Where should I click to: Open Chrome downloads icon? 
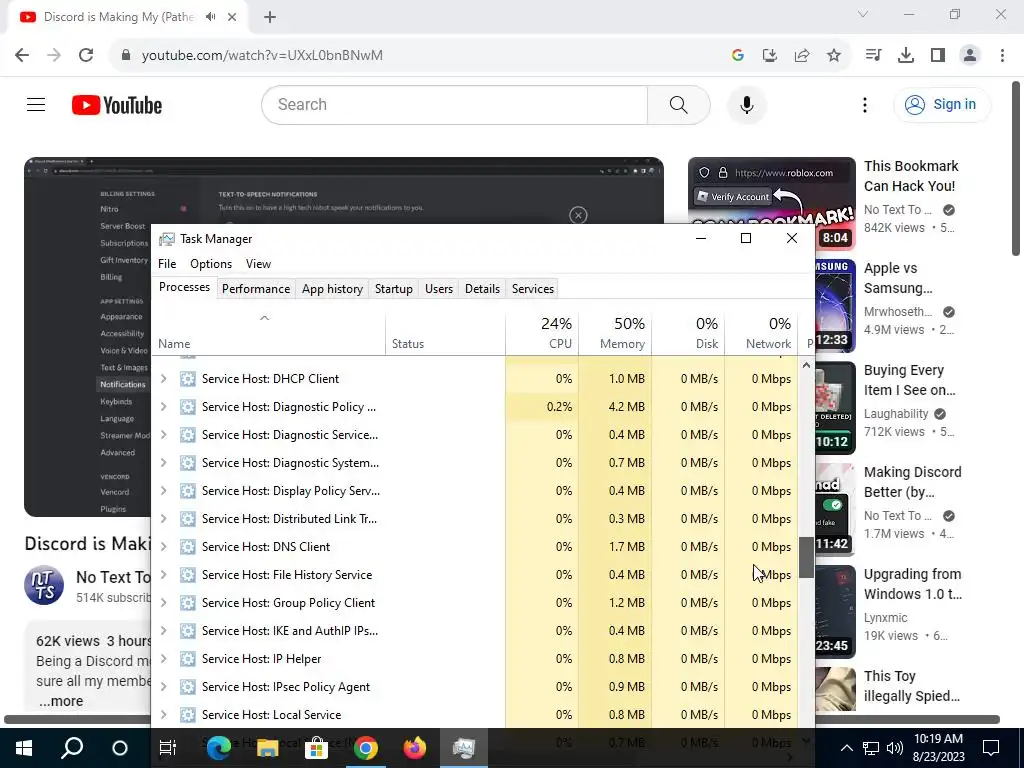[x=906, y=56]
